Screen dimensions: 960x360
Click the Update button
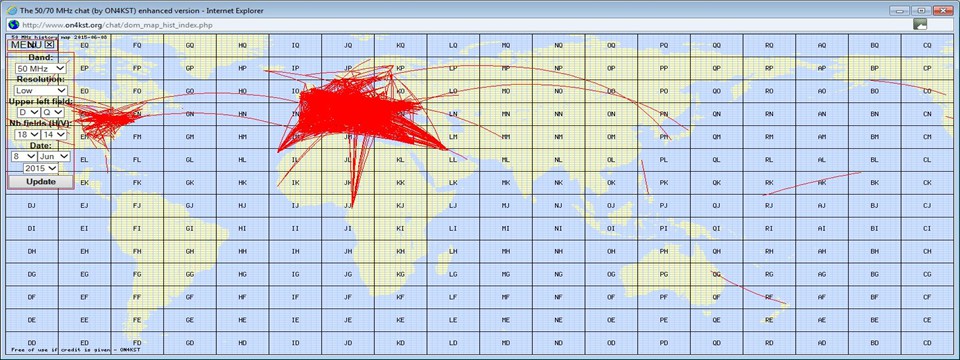(41, 182)
